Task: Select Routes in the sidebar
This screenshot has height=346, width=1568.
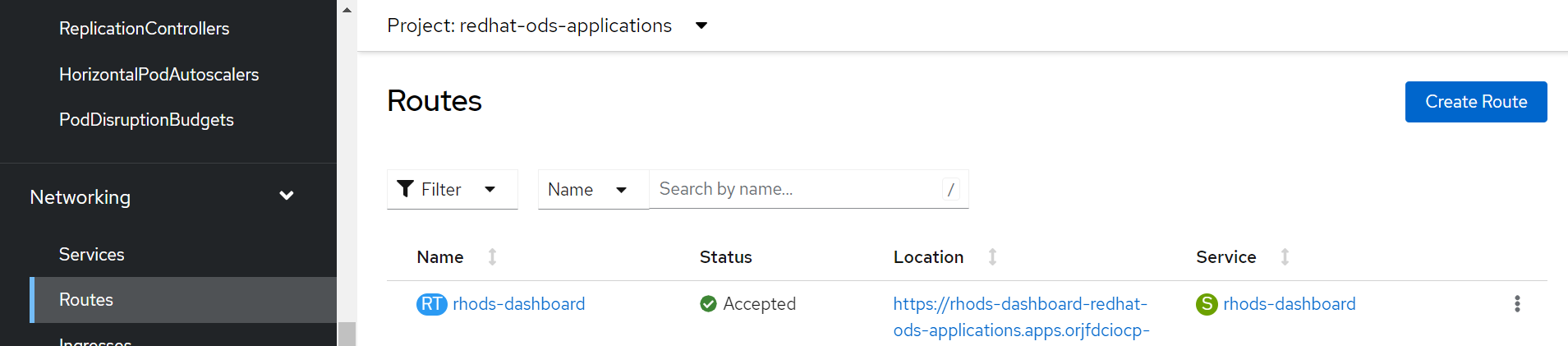Action: 86,300
